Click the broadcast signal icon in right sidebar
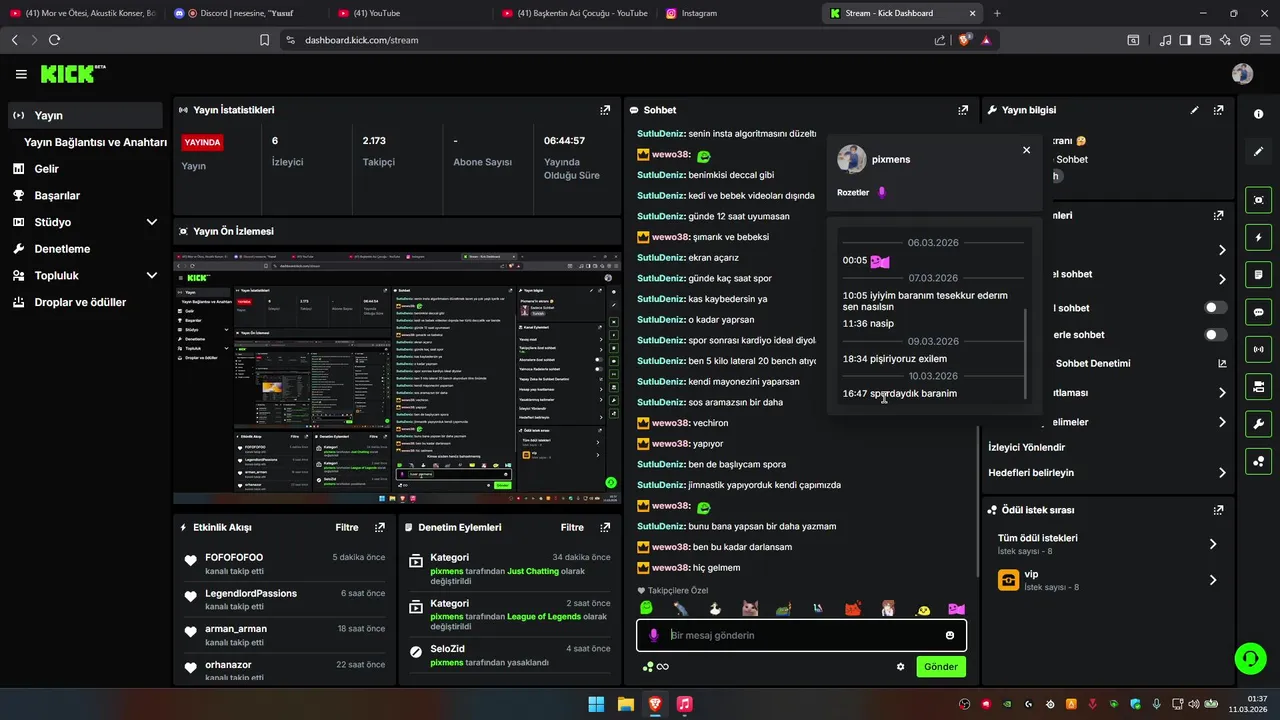 [x=1258, y=349]
